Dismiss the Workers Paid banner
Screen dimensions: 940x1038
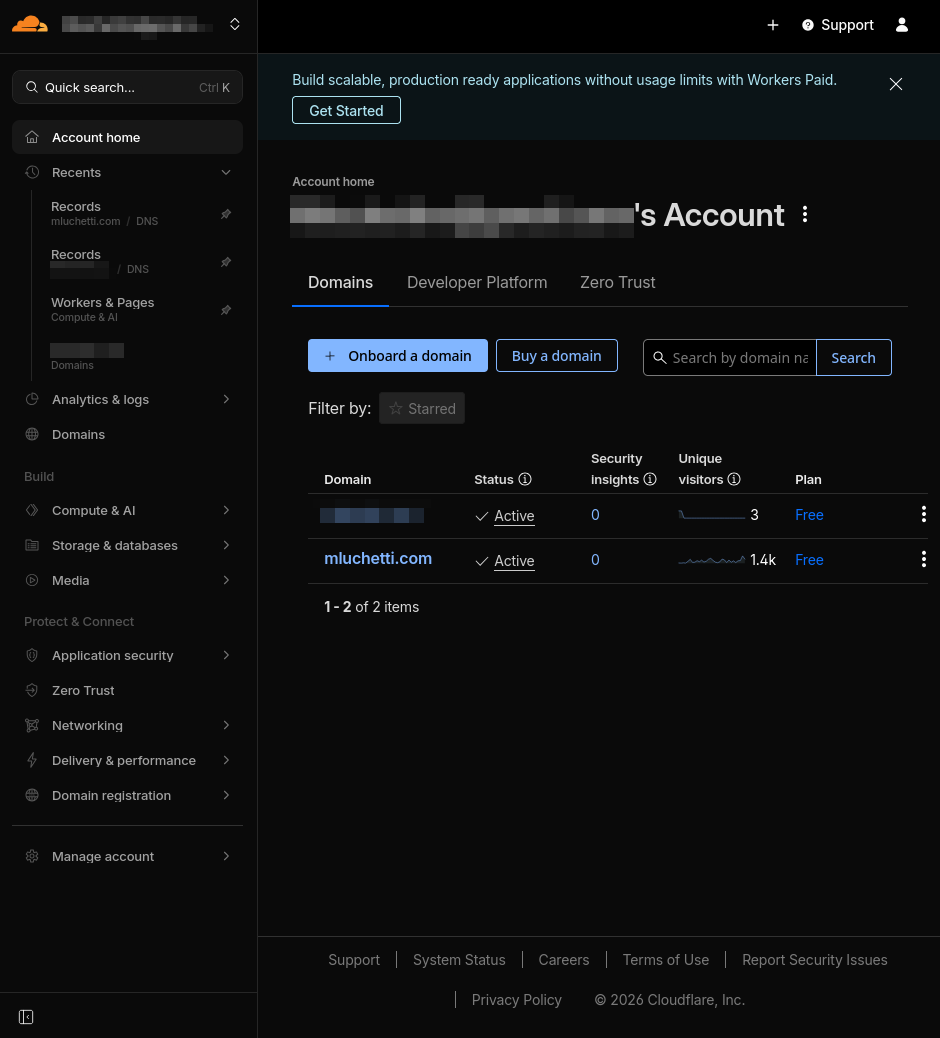(x=896, y=84)
